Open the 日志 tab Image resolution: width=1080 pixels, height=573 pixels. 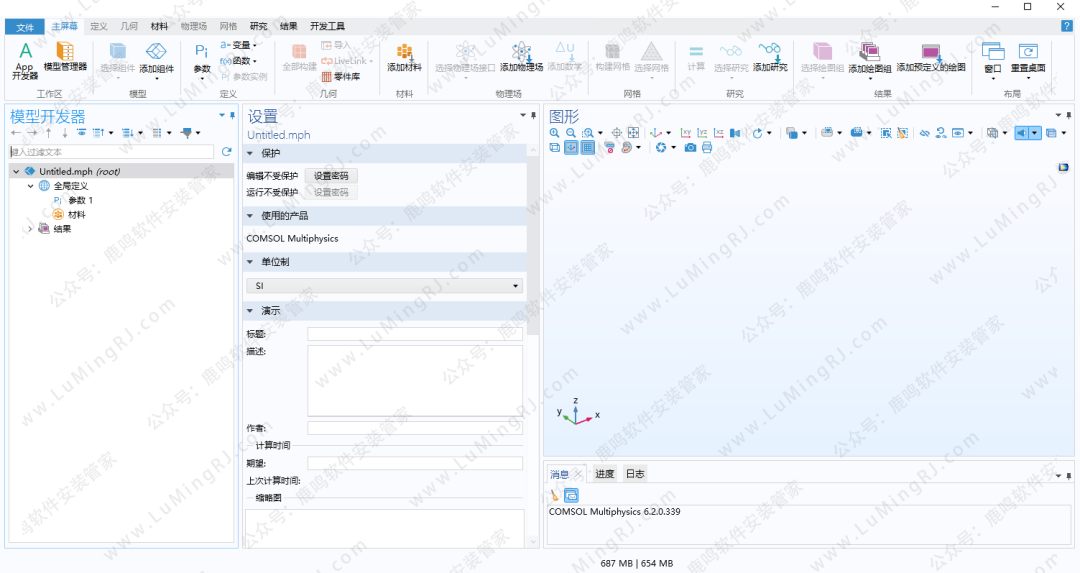(635, 474)
